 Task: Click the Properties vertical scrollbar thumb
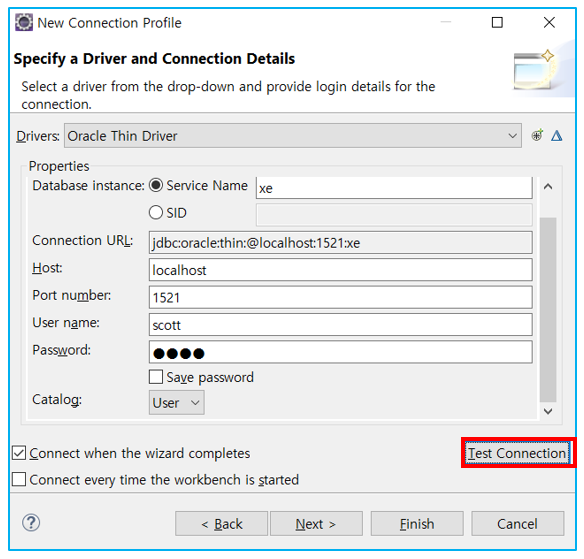tap(548, 310)
